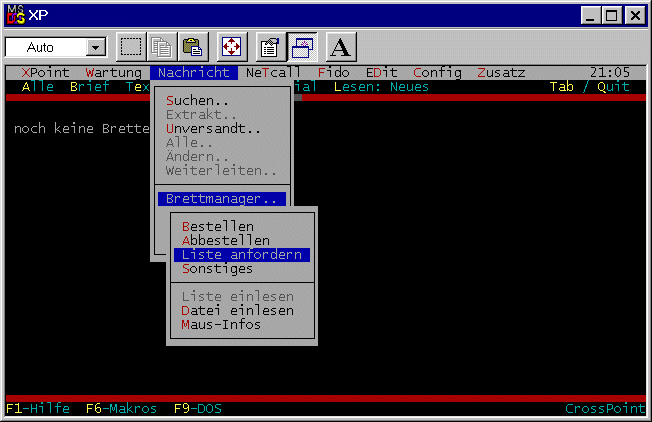Choose Sonstiges in the submenu
The image size is (652, 422).
pyautogui.click(x=217, y=269)
